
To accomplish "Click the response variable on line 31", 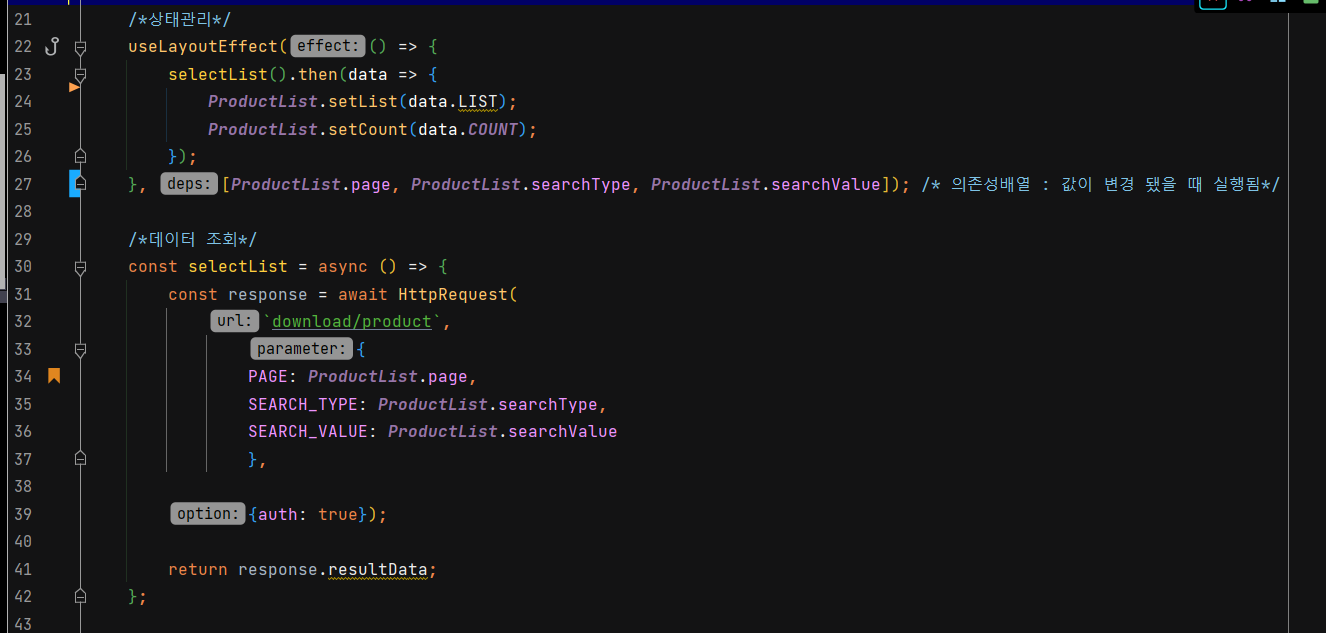I will (x=268, y=294).
